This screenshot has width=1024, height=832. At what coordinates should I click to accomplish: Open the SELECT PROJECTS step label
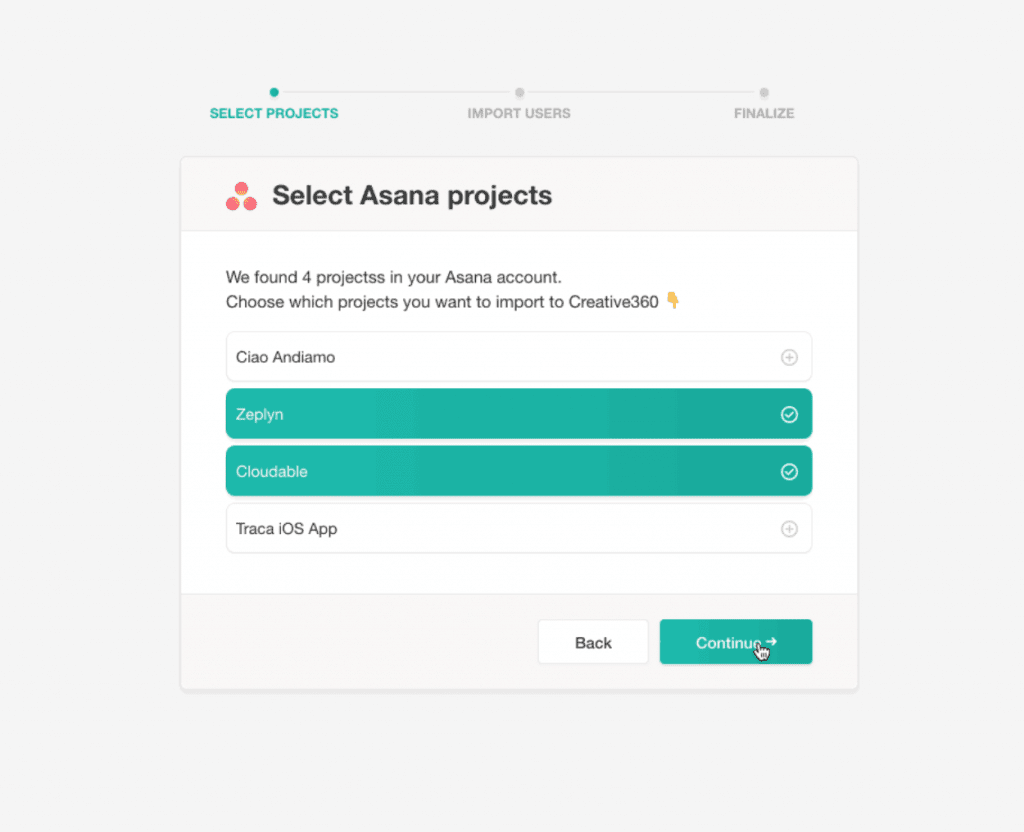274,114
